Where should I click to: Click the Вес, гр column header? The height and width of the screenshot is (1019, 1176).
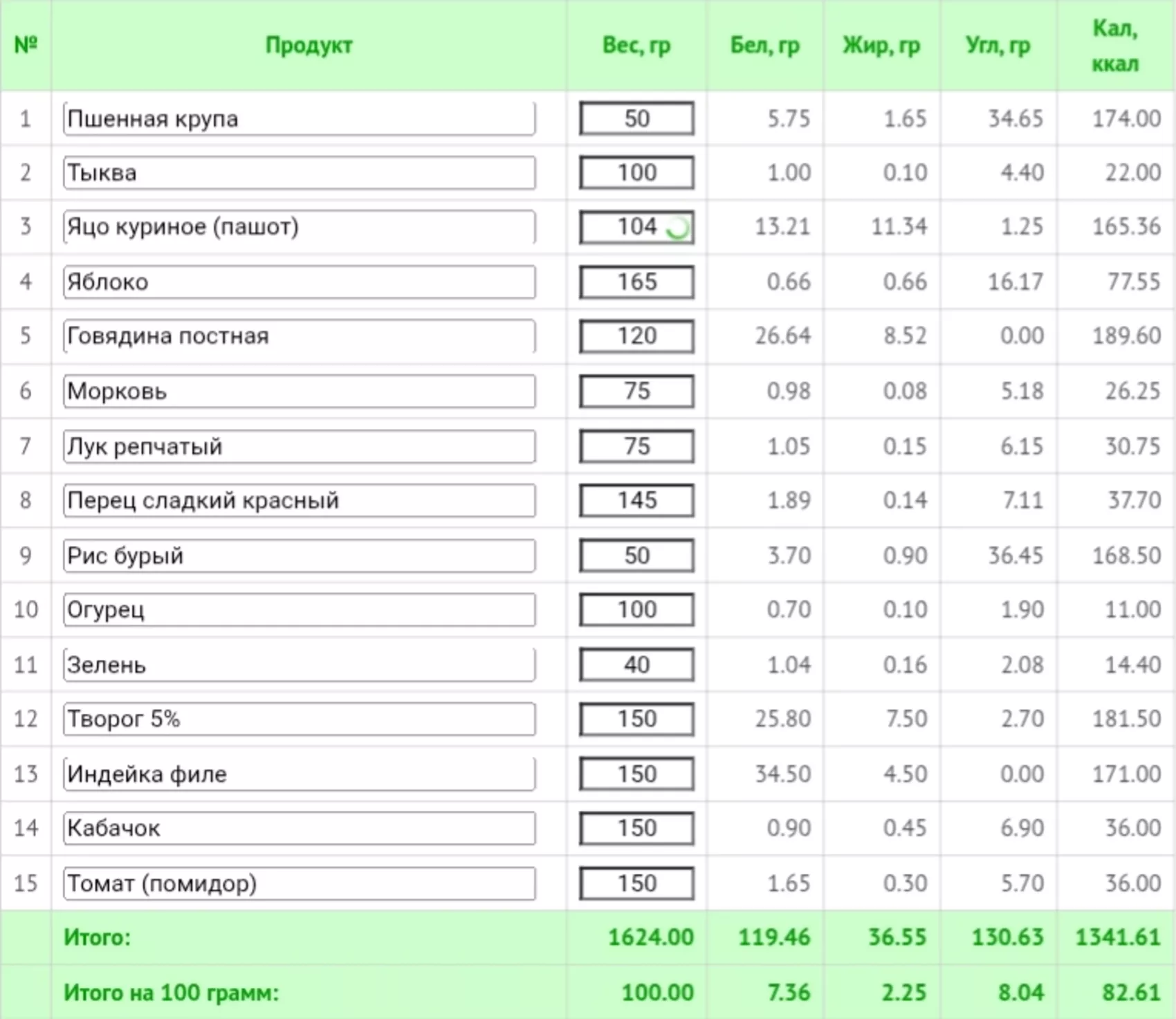(636, 46)
